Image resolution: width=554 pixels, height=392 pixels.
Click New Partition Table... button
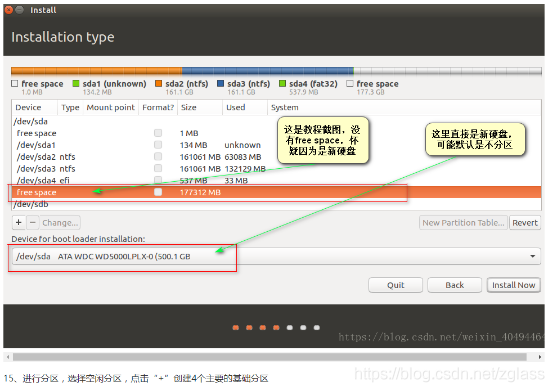tap(463, 223)
